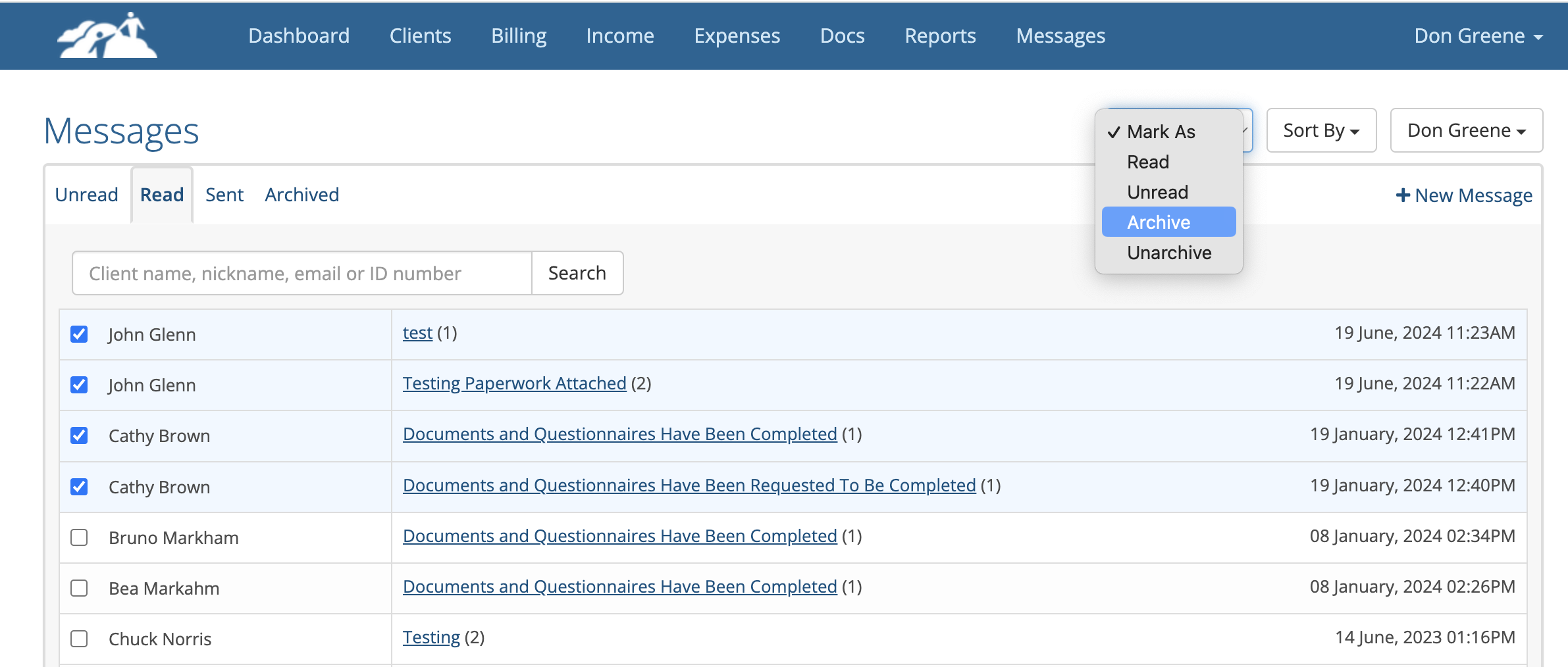
Task: Switch to the Unread tab
Action: (86, 195)
